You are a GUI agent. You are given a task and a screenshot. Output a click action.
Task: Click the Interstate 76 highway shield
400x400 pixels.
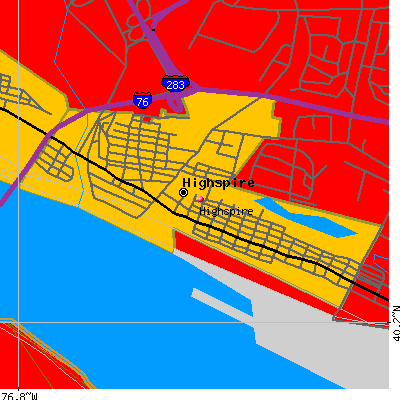coord(143,100)
